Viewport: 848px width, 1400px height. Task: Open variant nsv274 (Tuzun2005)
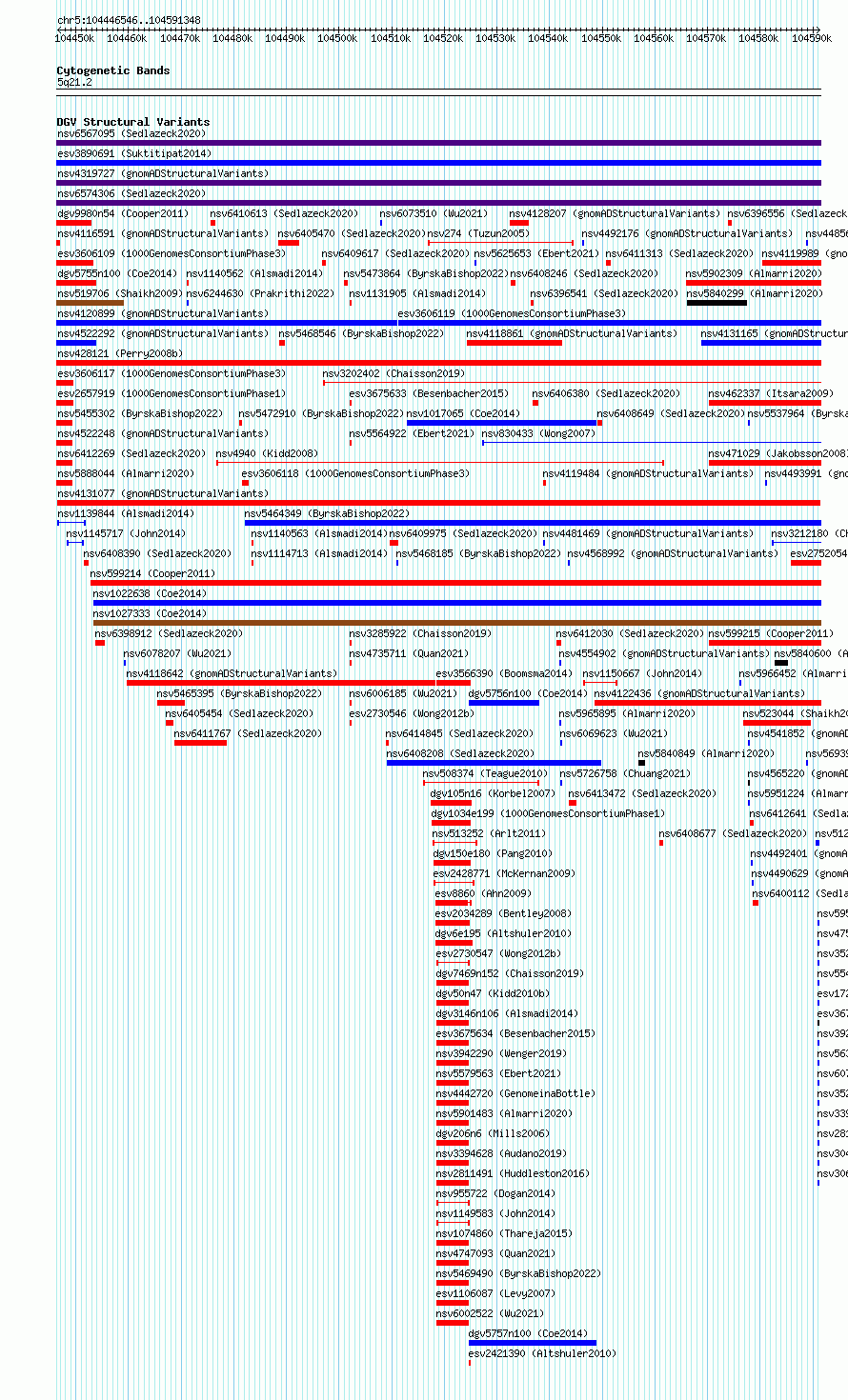click(x=478, y=234)
